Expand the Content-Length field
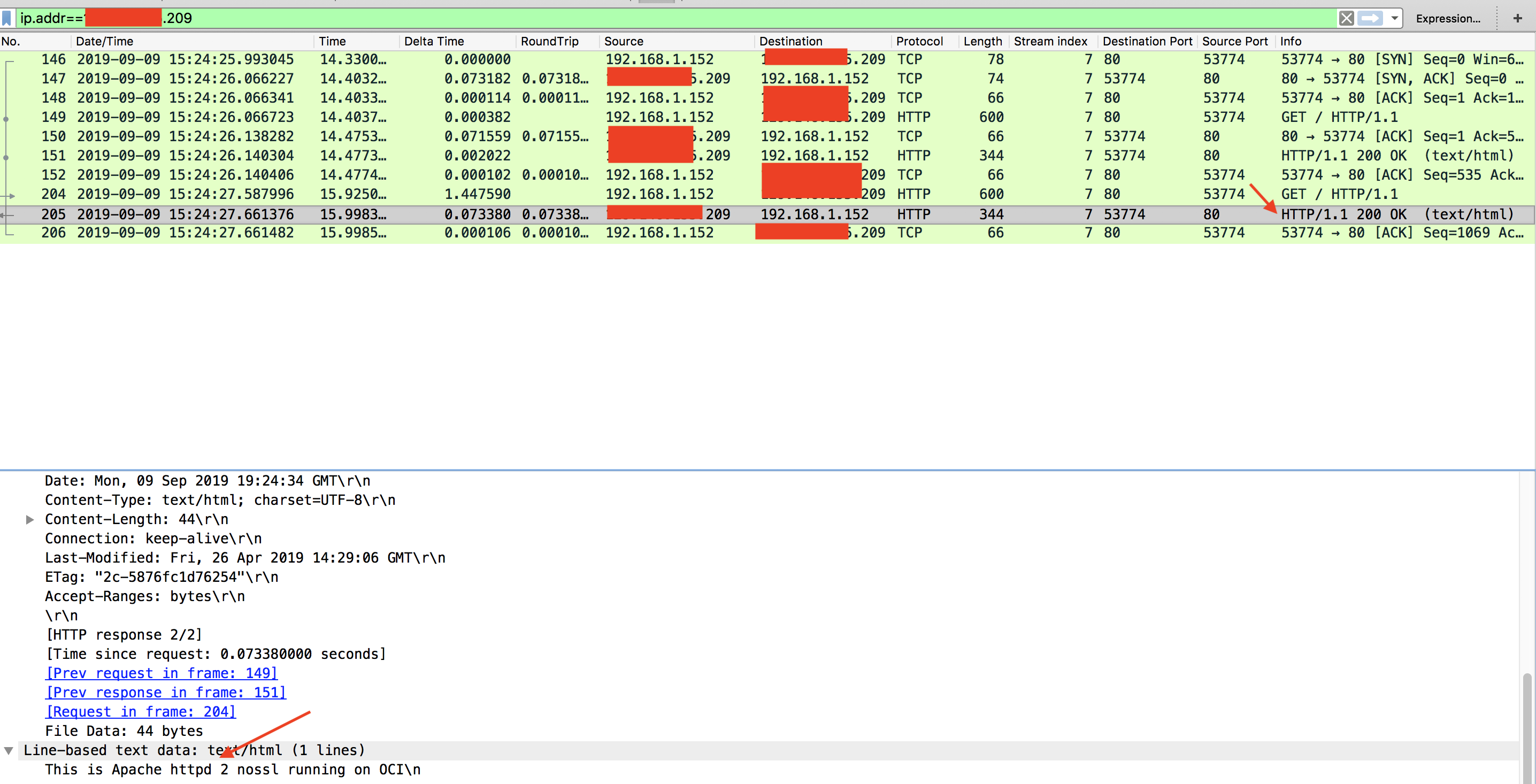 pos(30,519)
